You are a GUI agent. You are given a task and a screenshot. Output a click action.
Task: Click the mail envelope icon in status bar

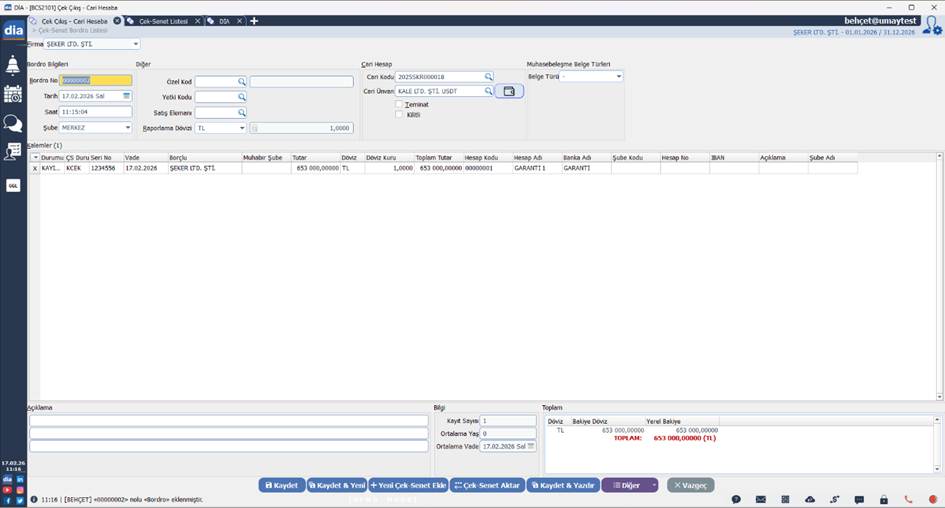coord(761,499)
